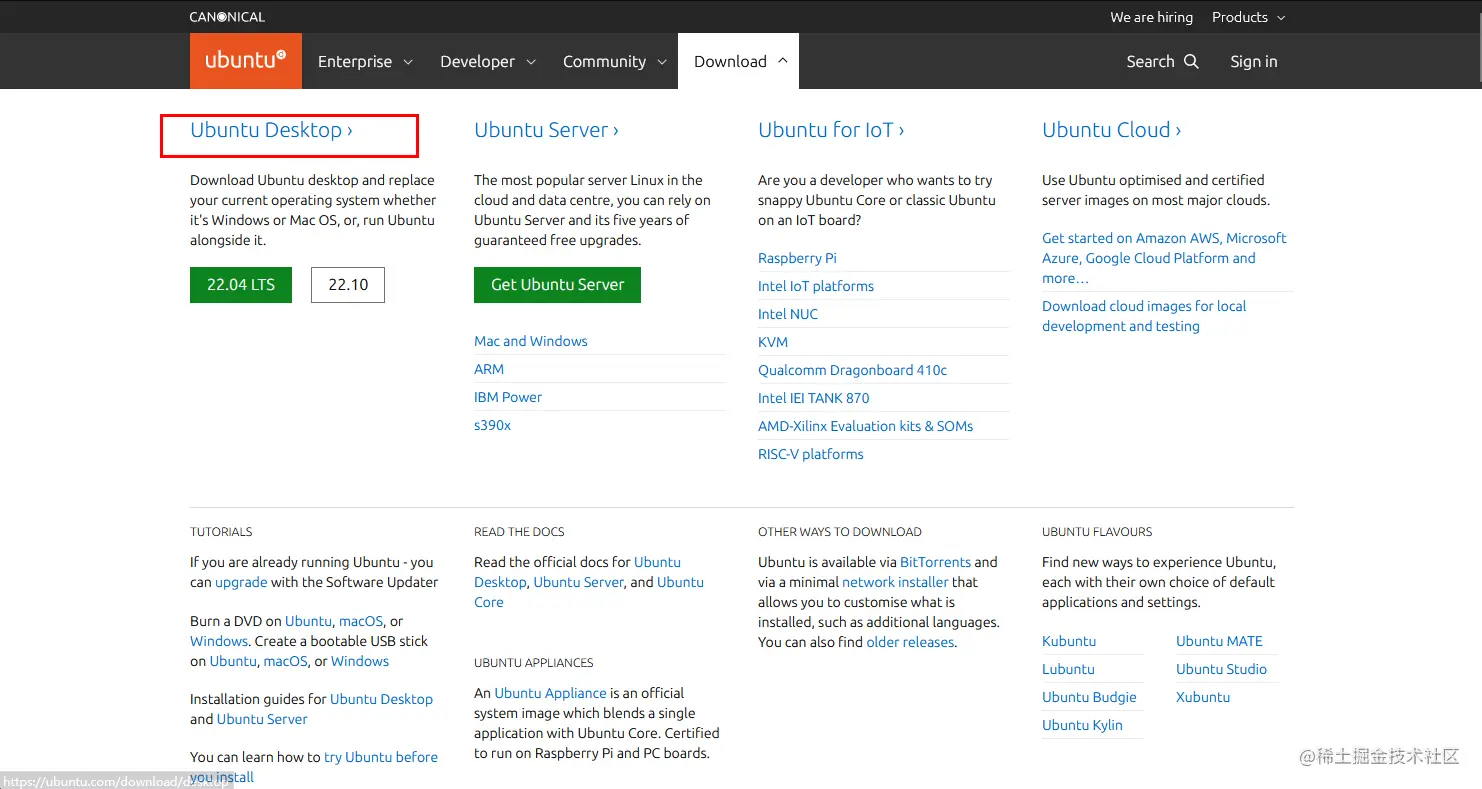Expand the Enterprise menu

click(365, 61)
